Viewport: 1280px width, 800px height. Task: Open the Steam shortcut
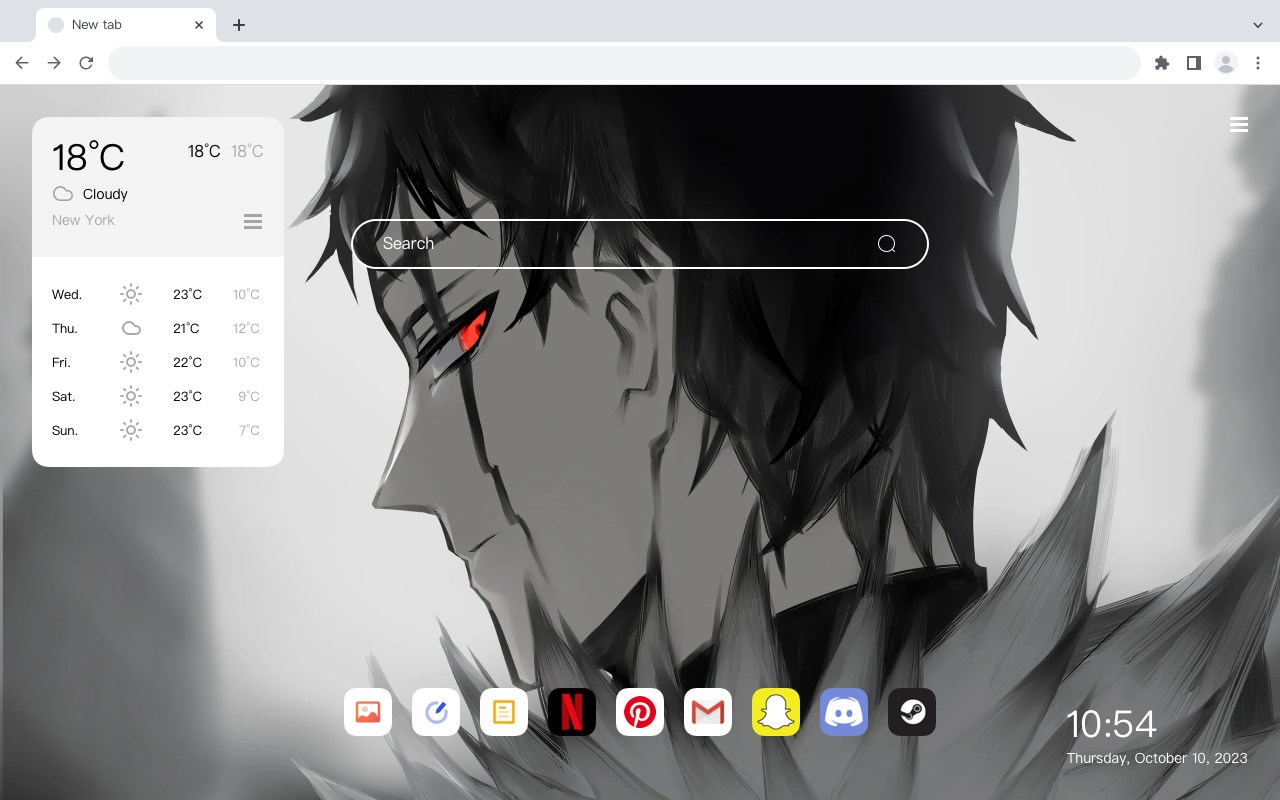pos(912,712)
